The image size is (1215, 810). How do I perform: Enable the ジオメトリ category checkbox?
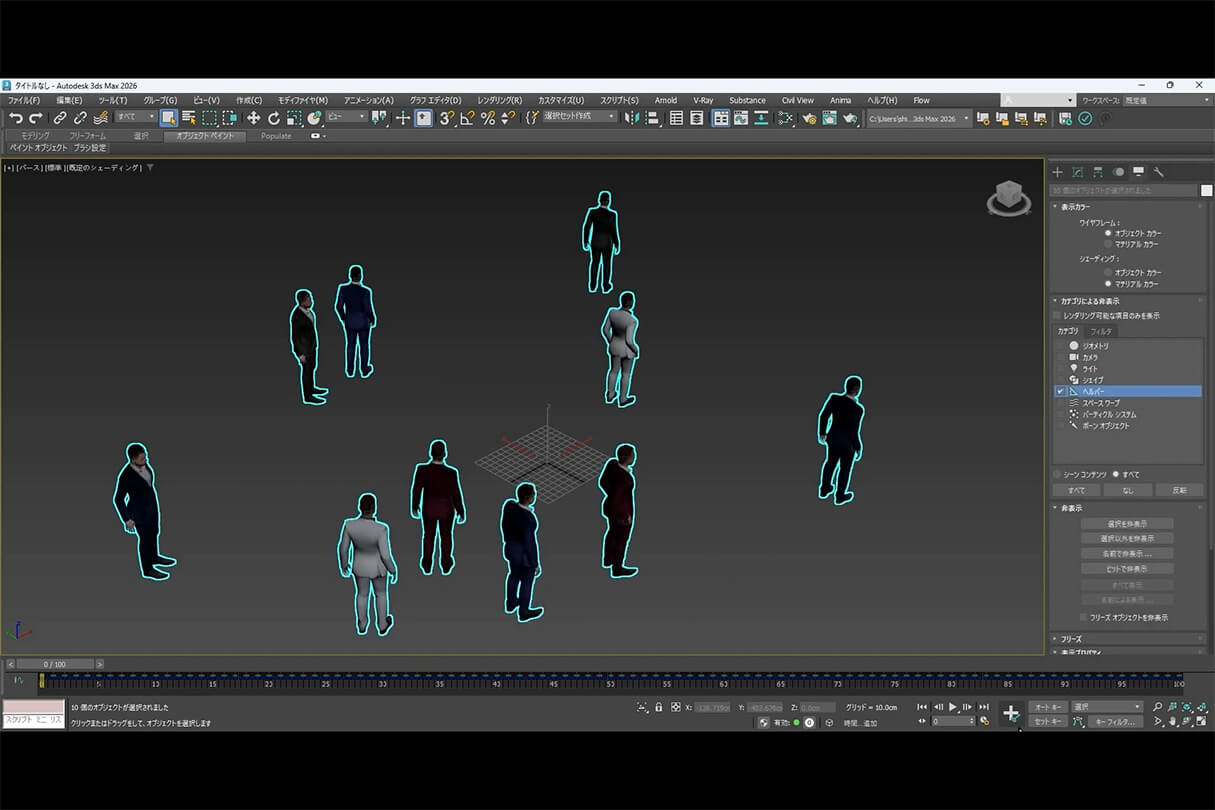coord(1060,346)
